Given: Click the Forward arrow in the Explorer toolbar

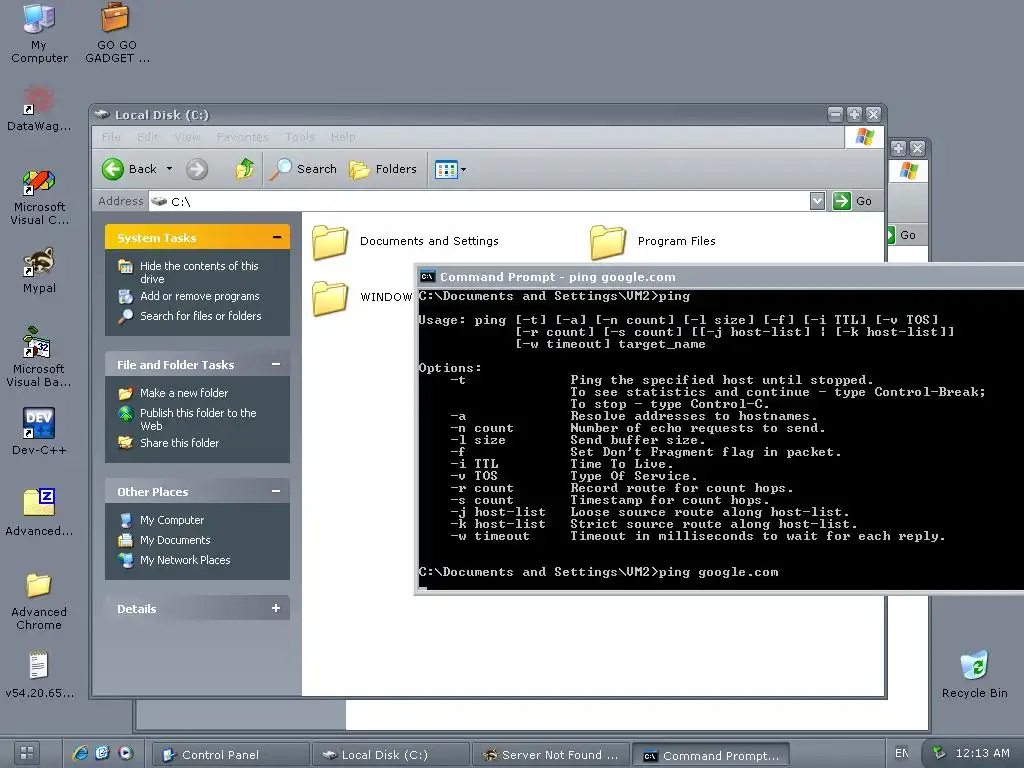Looking at the screenshot, I should click(197, 169).
